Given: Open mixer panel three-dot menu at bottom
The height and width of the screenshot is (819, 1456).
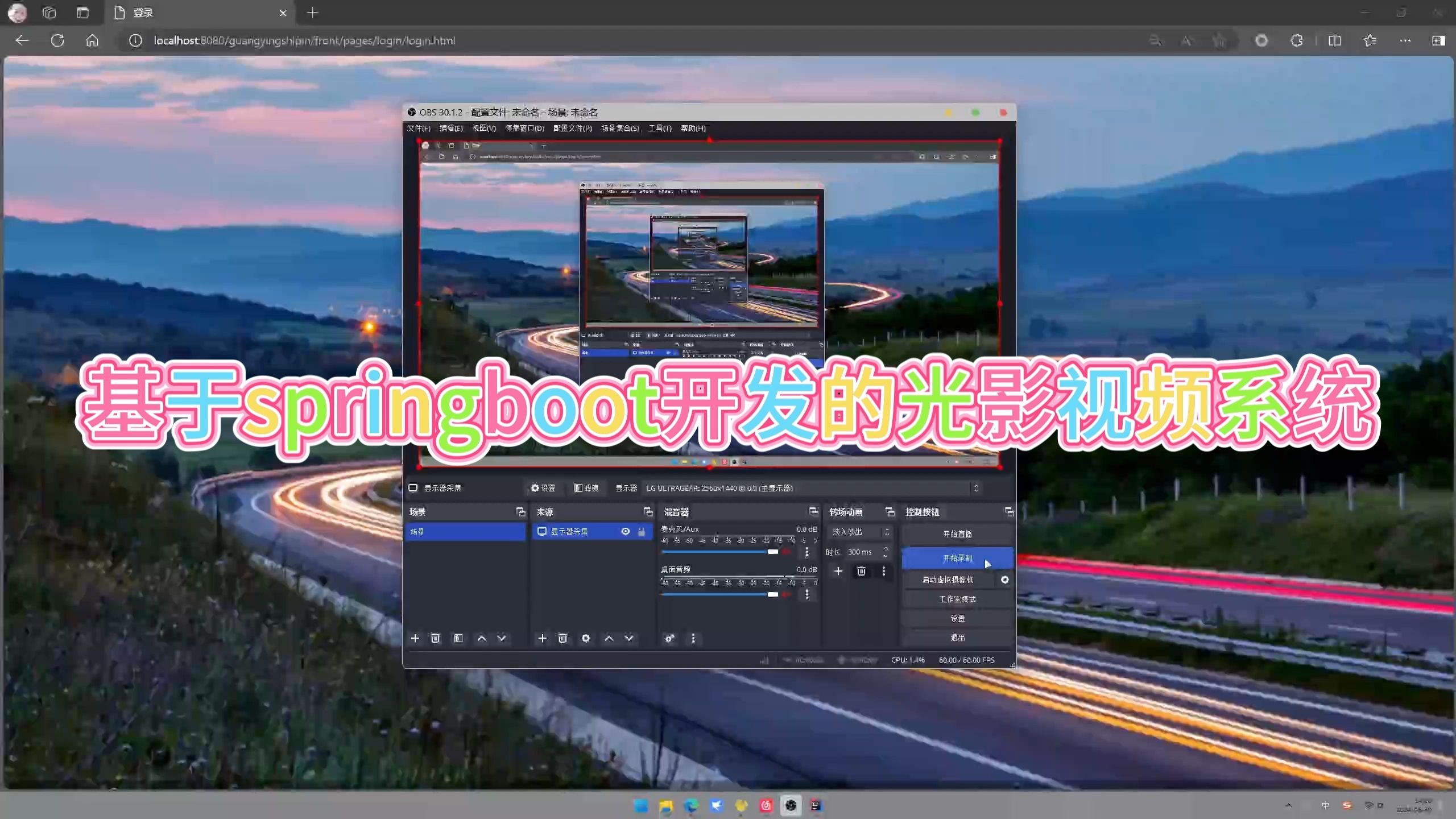Looking at the screenshot, I should [x=693, y=638].
